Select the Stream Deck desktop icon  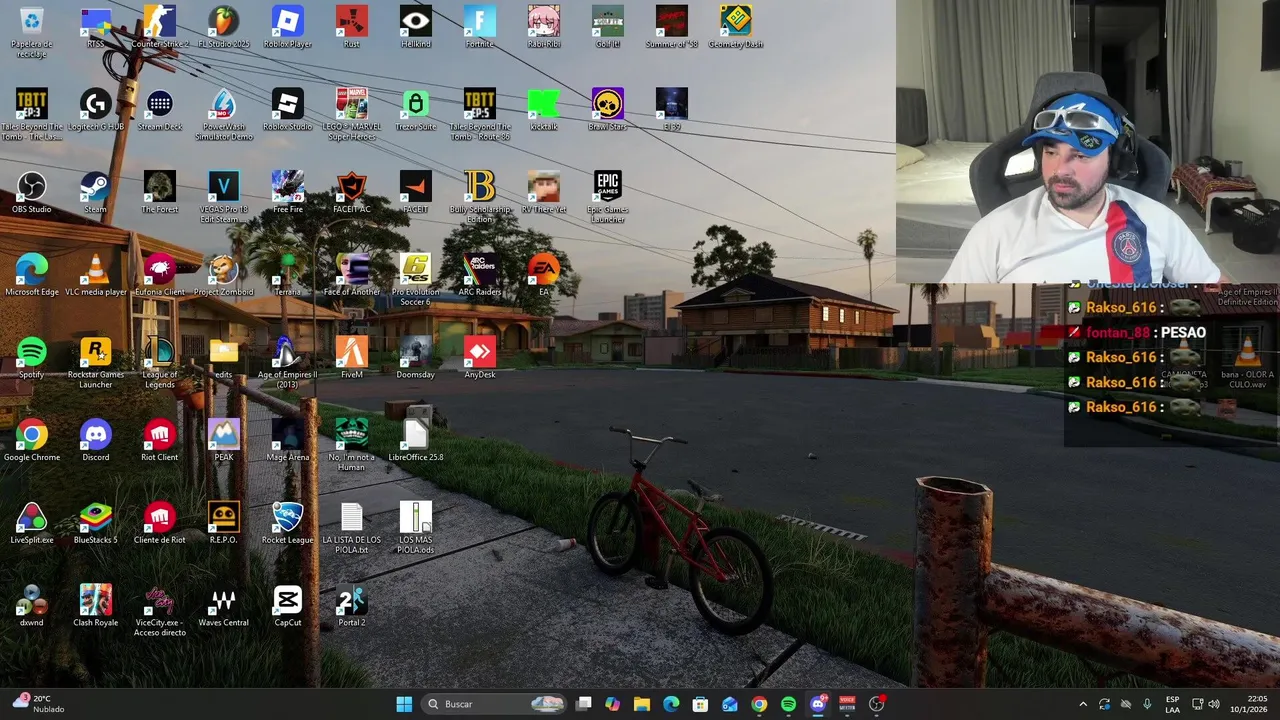click(159, 110)
